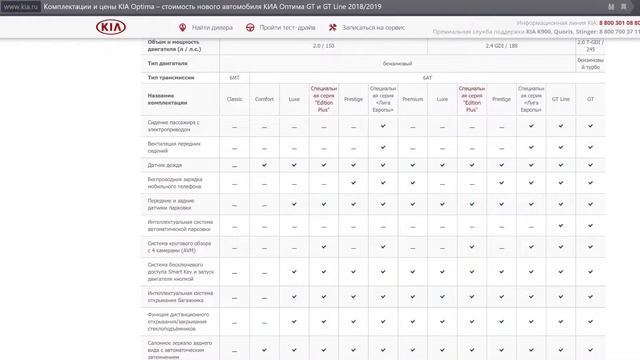Screen dimensions: 640x360
Task: Click the Датчик дождя dash under Classic
Action: coord(234,166)
